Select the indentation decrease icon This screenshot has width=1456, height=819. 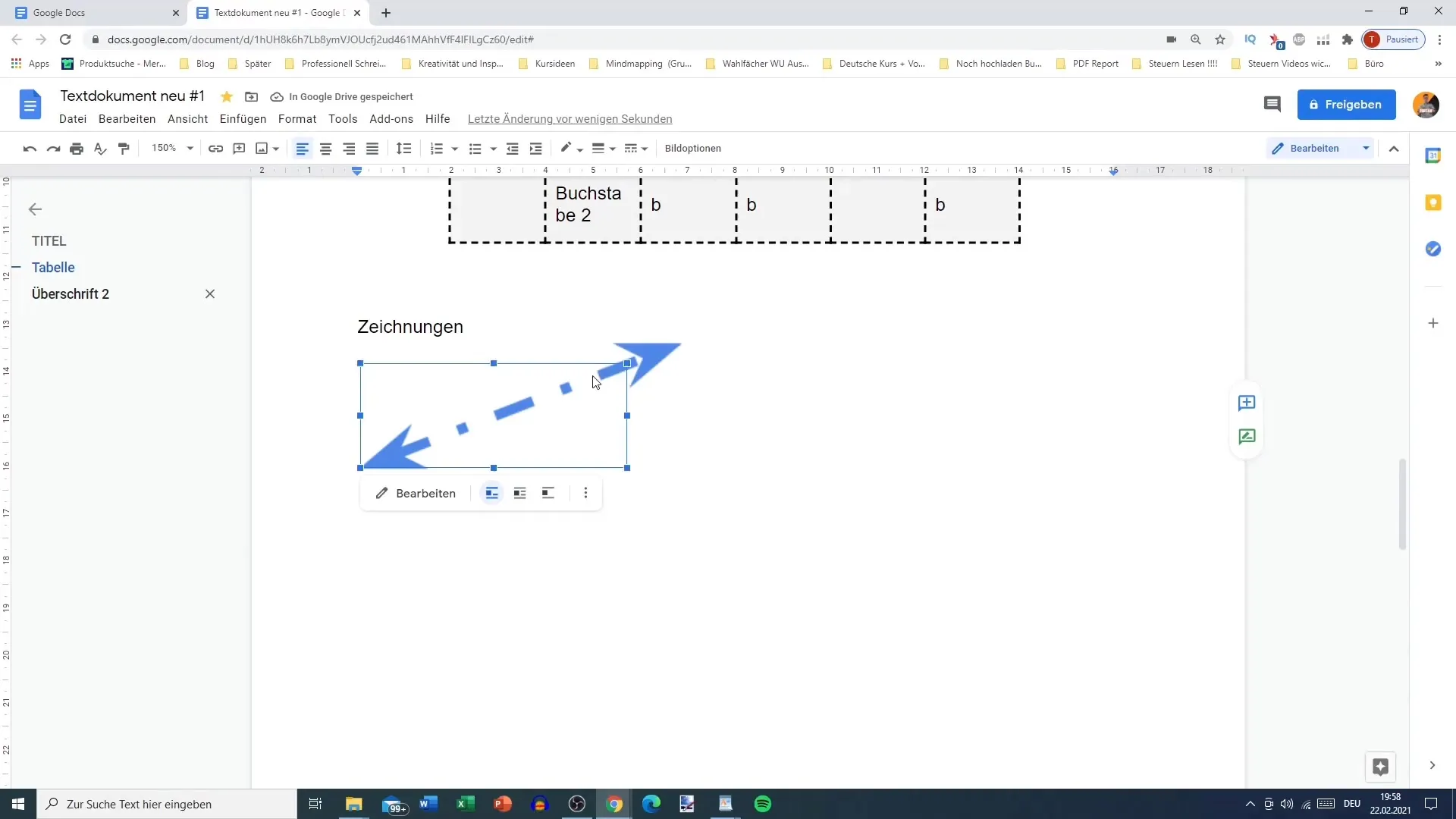tap(513, 148)
